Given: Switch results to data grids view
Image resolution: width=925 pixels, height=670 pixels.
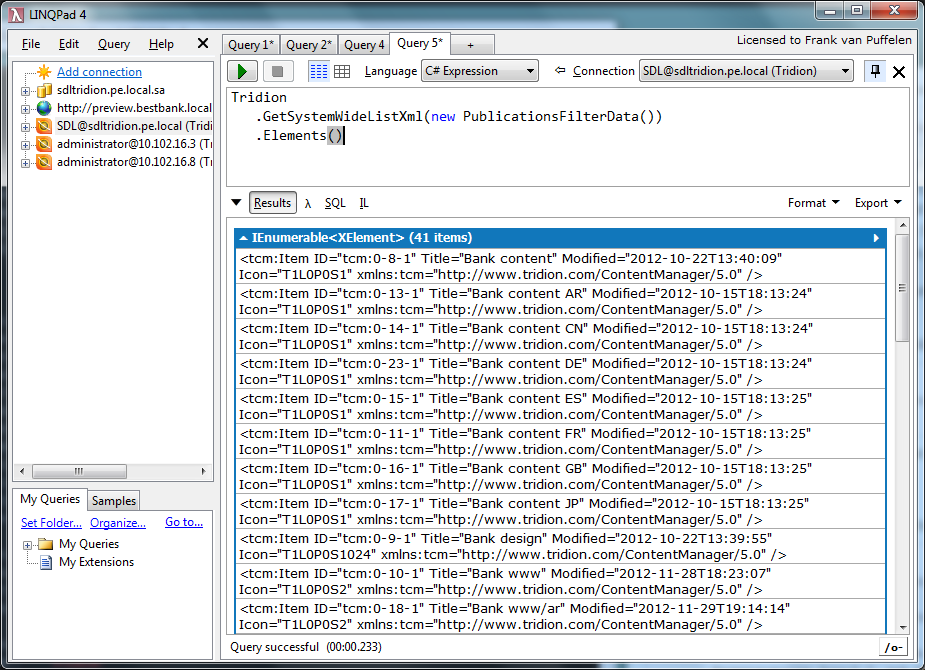Looking at the screenshot, I should (x=342, y=71).
